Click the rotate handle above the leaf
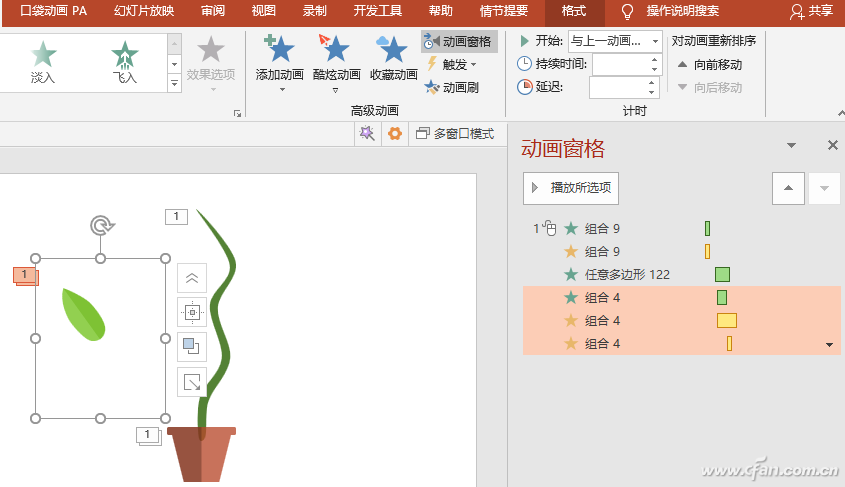The image size is (845, 487). pyautogui.click(x=101, y=225)
